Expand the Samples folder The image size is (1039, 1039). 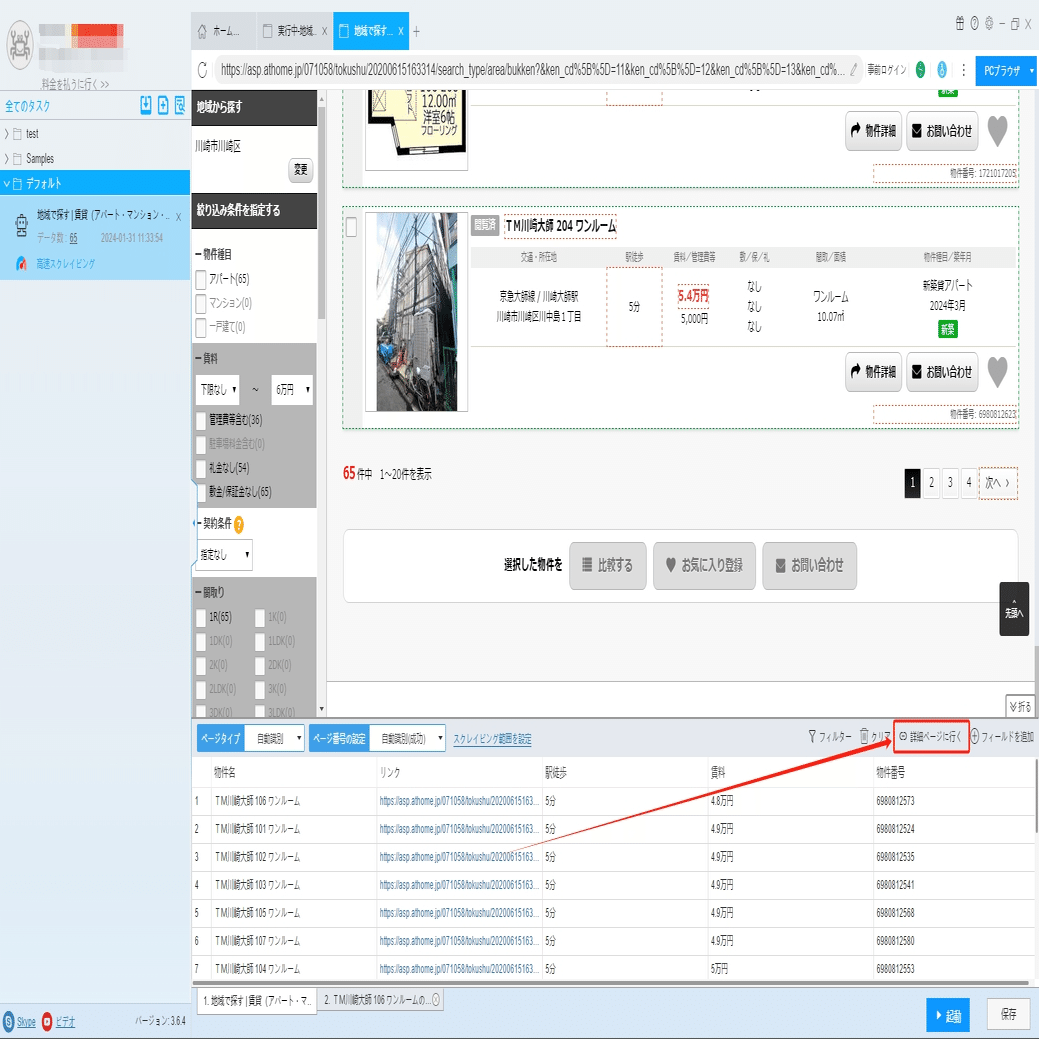tap(7, 159)
